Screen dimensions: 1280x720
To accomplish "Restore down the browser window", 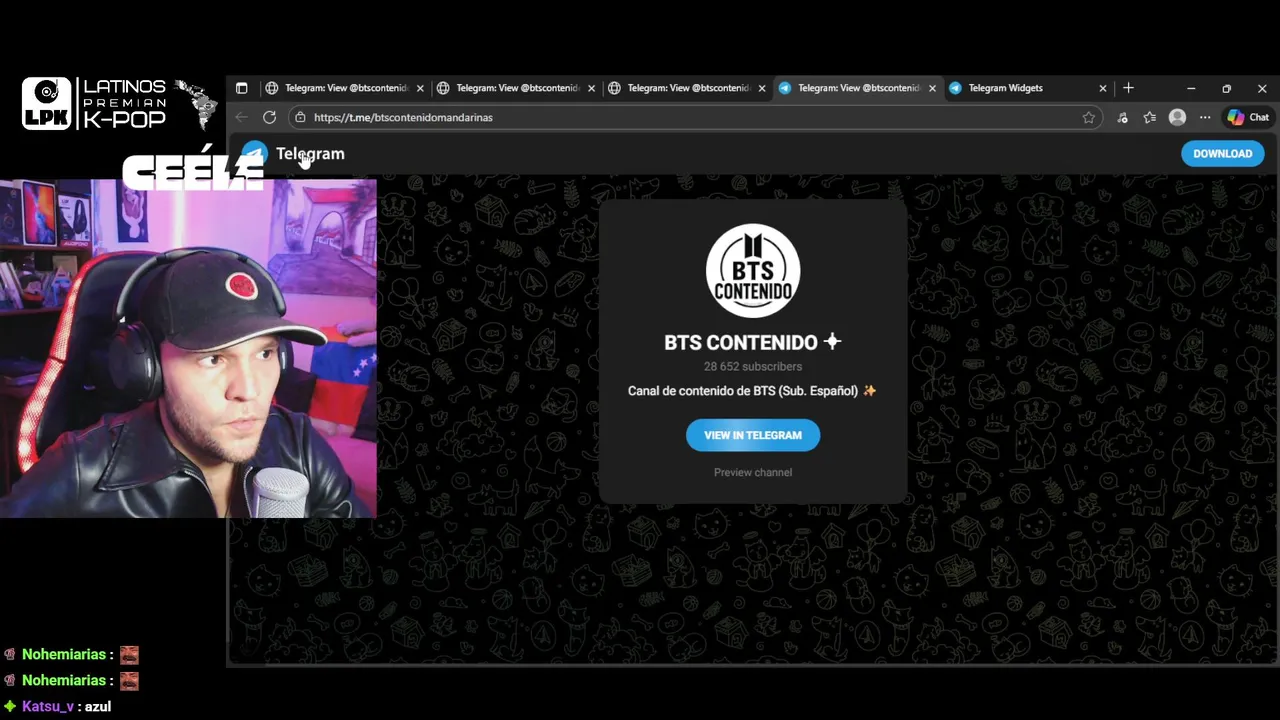I will [1226, 88].
